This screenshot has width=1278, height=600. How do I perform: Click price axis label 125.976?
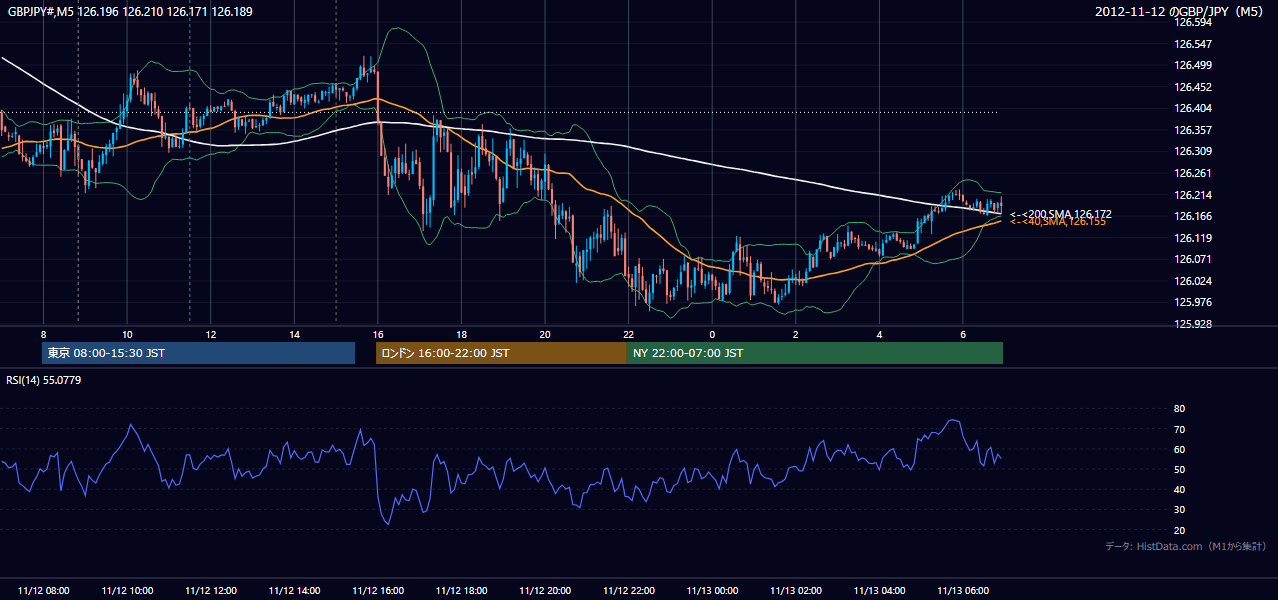pyautogui.click(x=1192, y=302)
